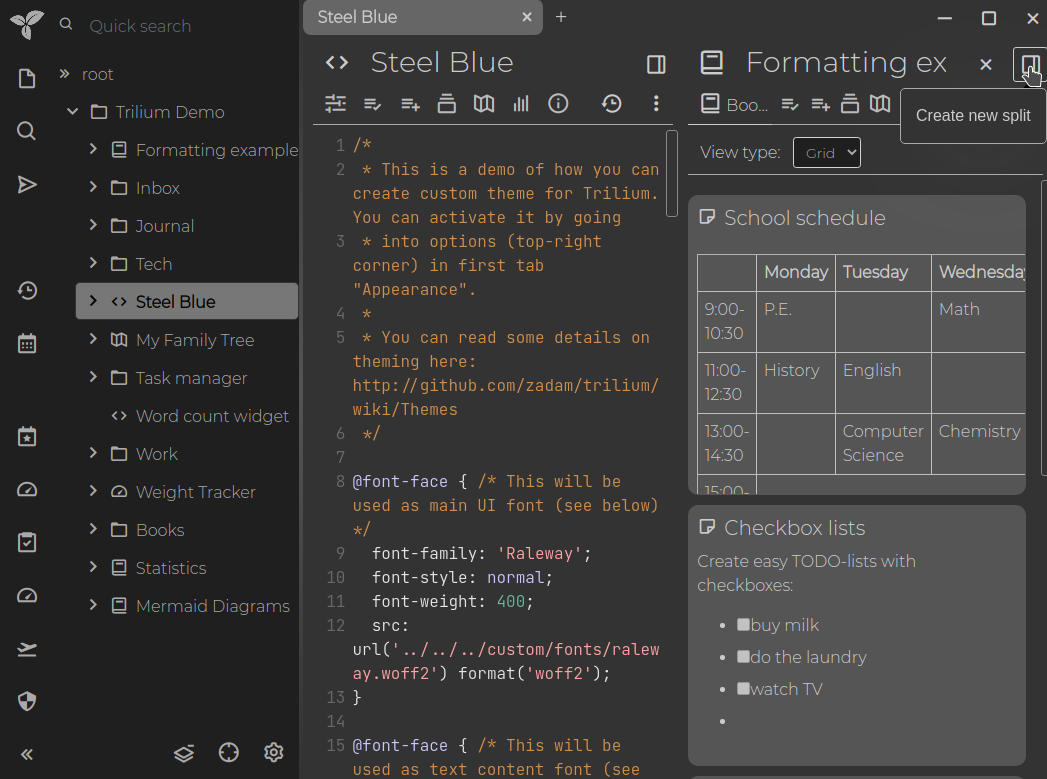The height and width of the screenshot is (779, 1047).
Task: Open the calendar icon in the launcher bar
Action: click(27, 344)
